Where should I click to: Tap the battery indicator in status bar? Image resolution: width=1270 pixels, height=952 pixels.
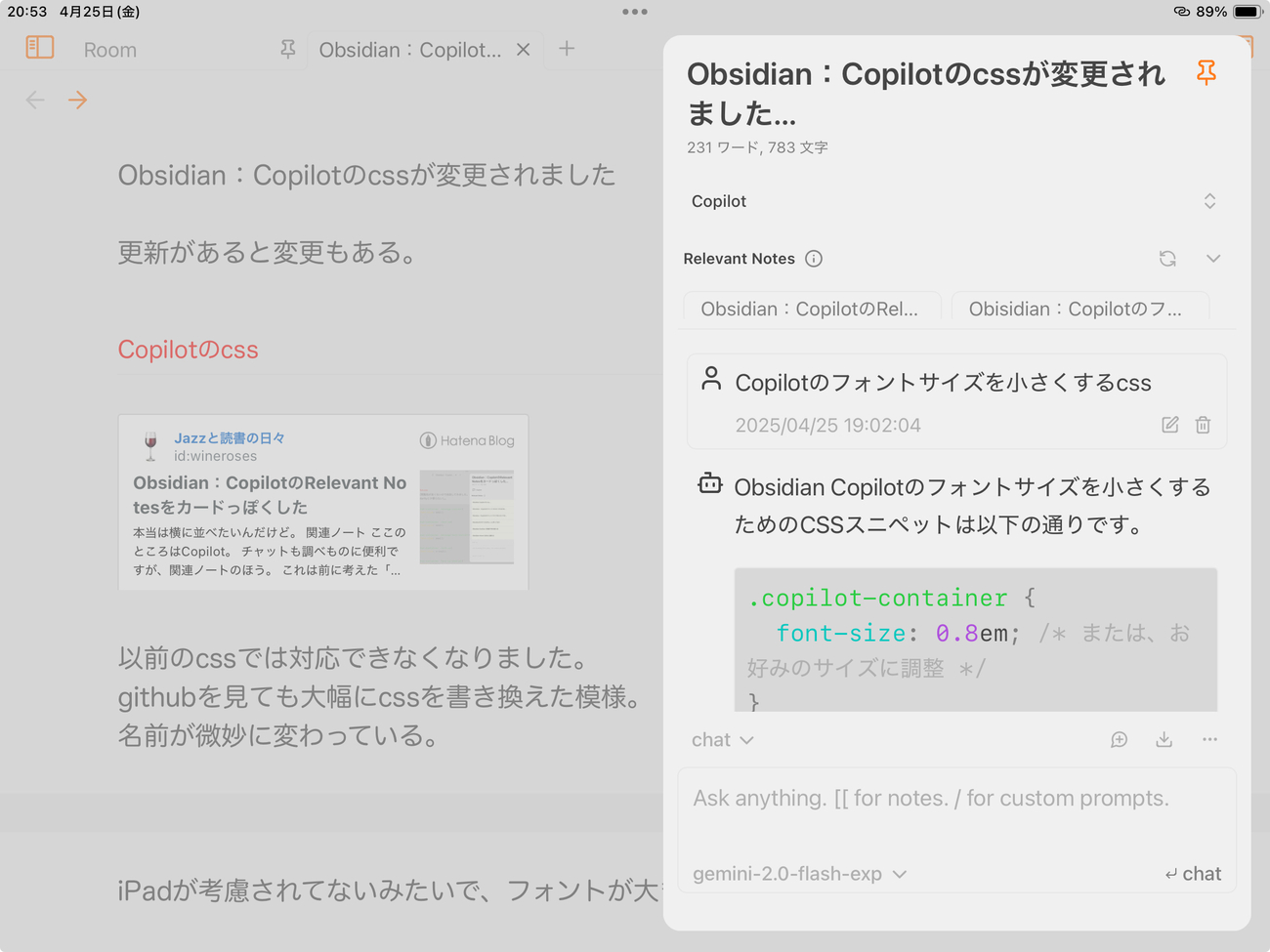(1248, 12)
